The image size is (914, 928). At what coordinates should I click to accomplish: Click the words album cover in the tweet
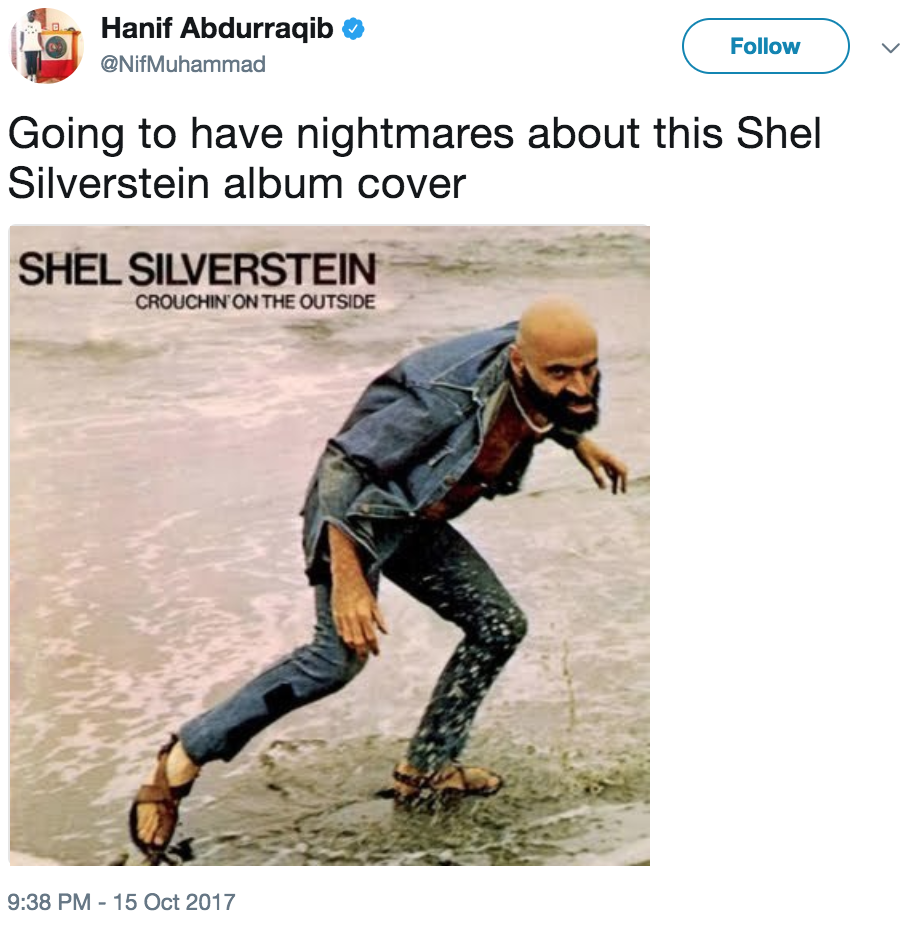click(x=345, y=183)
